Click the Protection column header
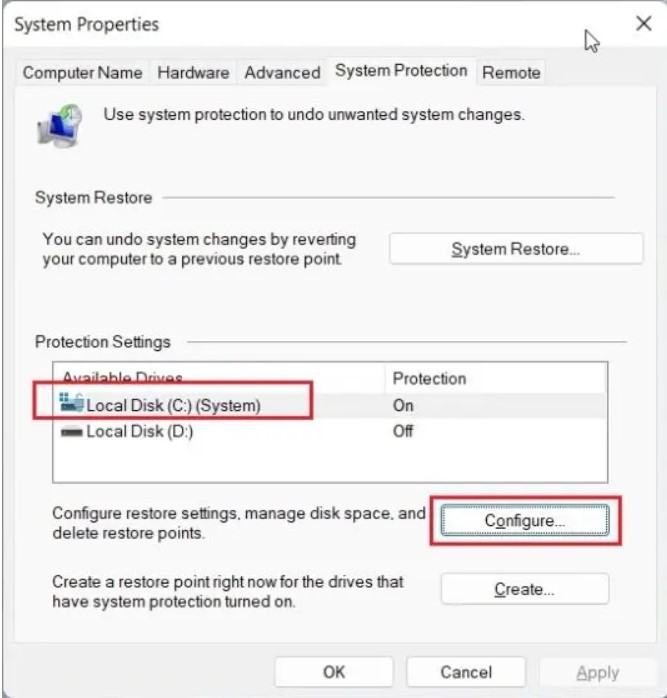 pos(429,378)
